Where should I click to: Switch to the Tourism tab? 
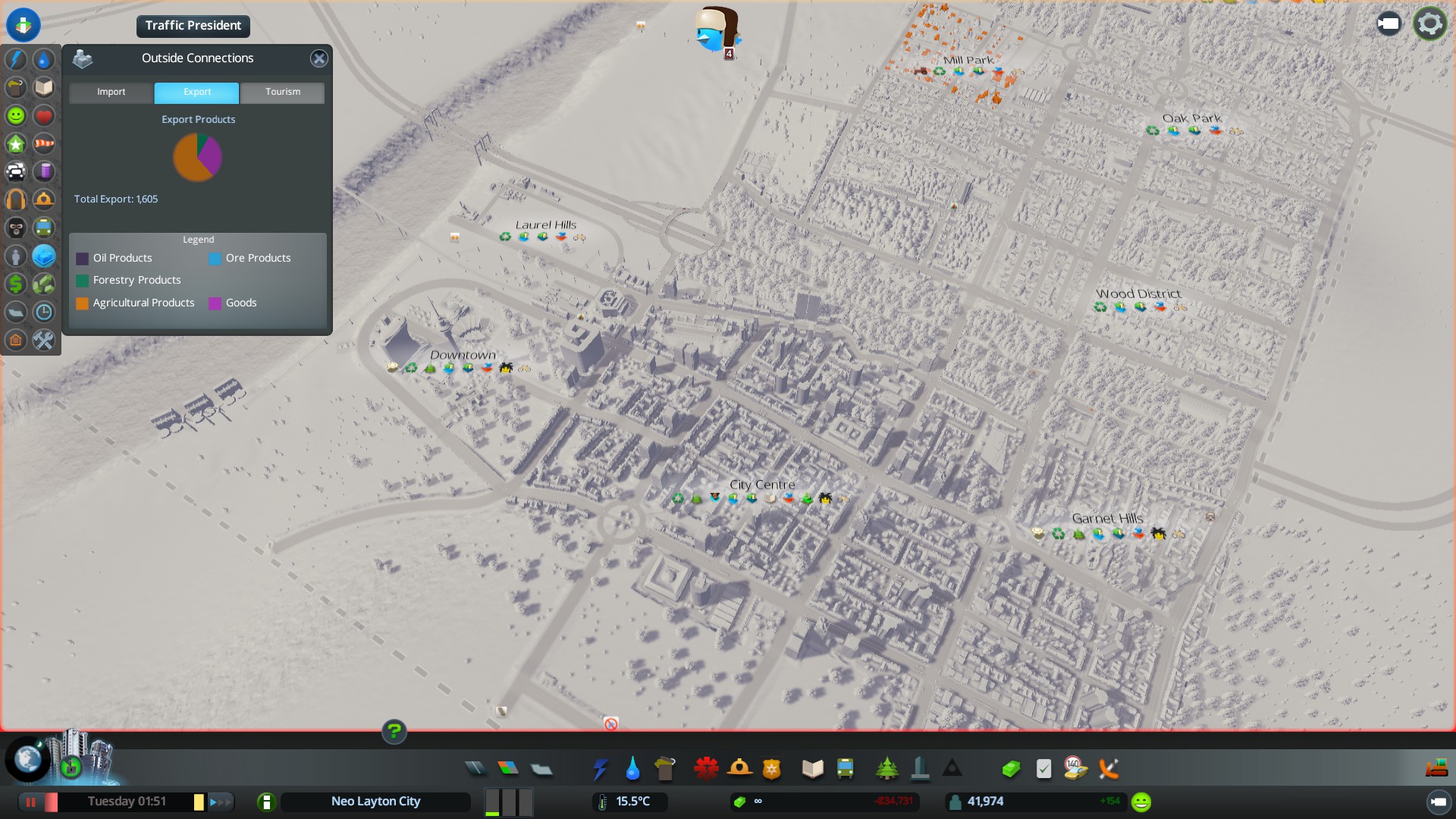(282, 92)
